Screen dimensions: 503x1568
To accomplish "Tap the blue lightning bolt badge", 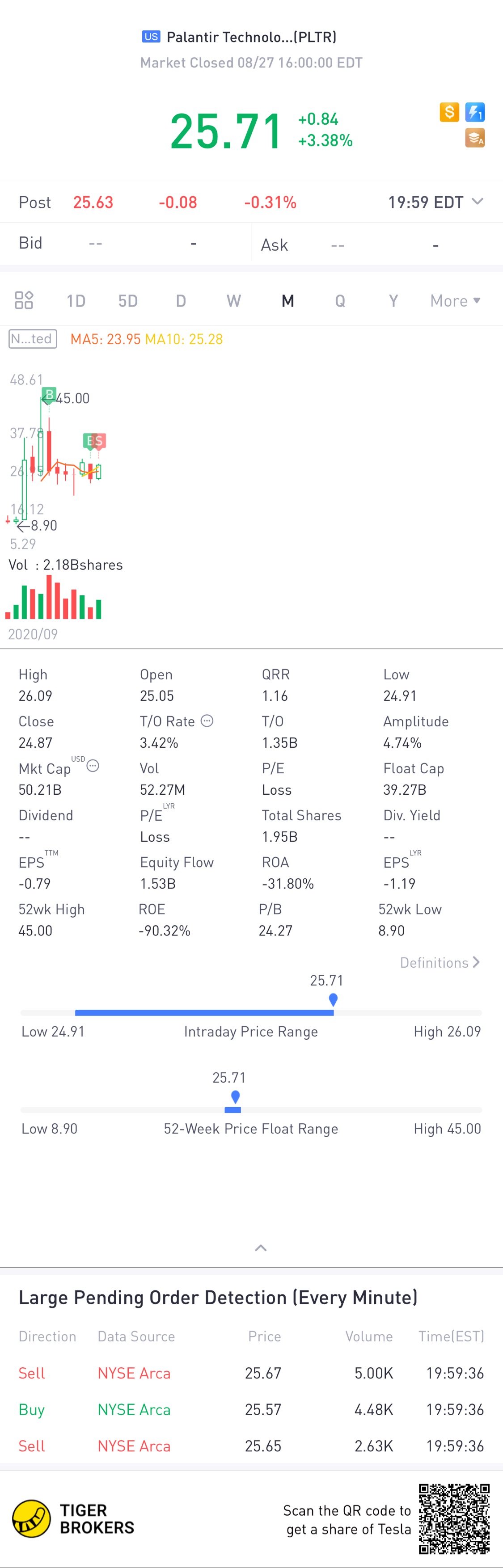I will click(x=475, y=112).
